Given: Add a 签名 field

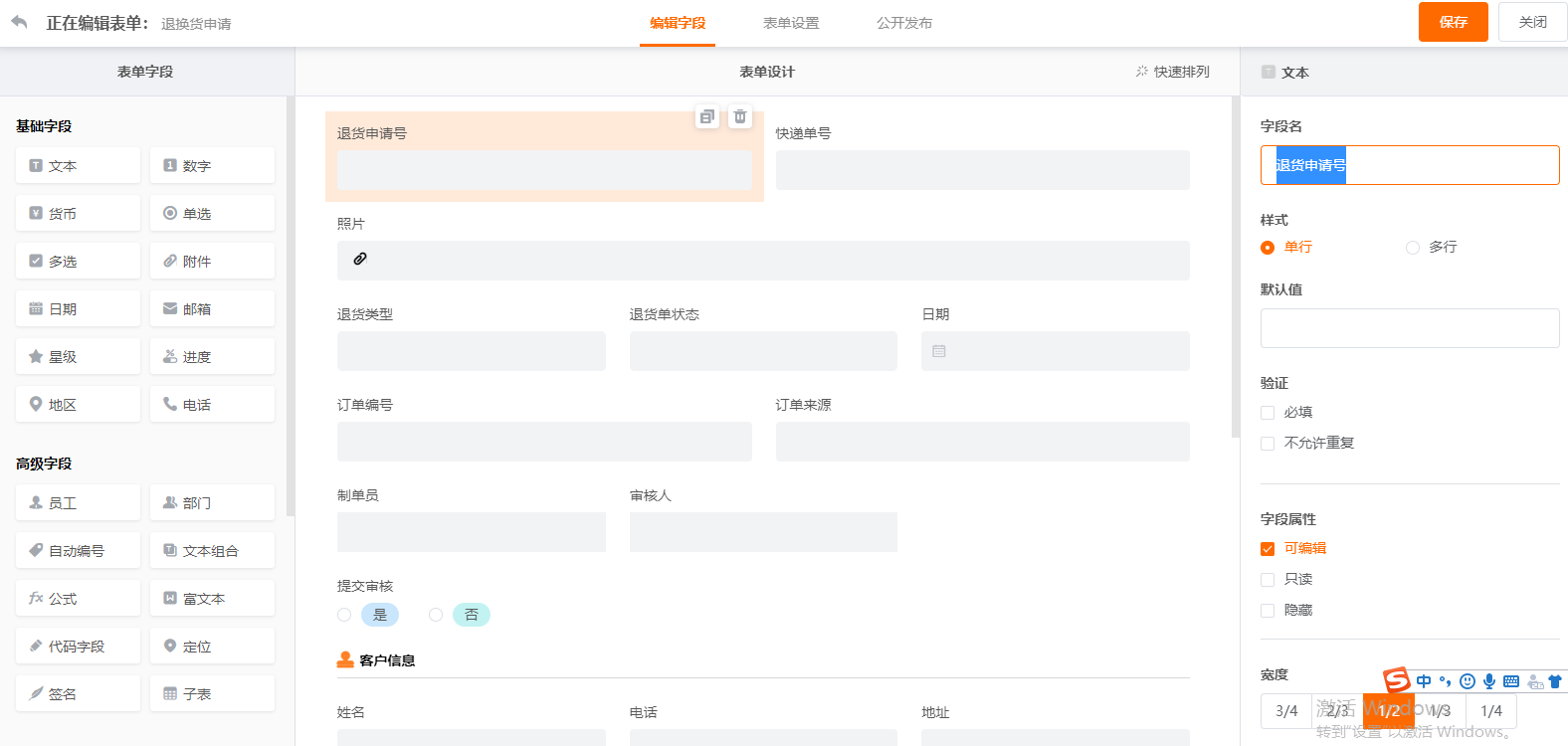Looking at the screenshot, I should pos(78,693).
